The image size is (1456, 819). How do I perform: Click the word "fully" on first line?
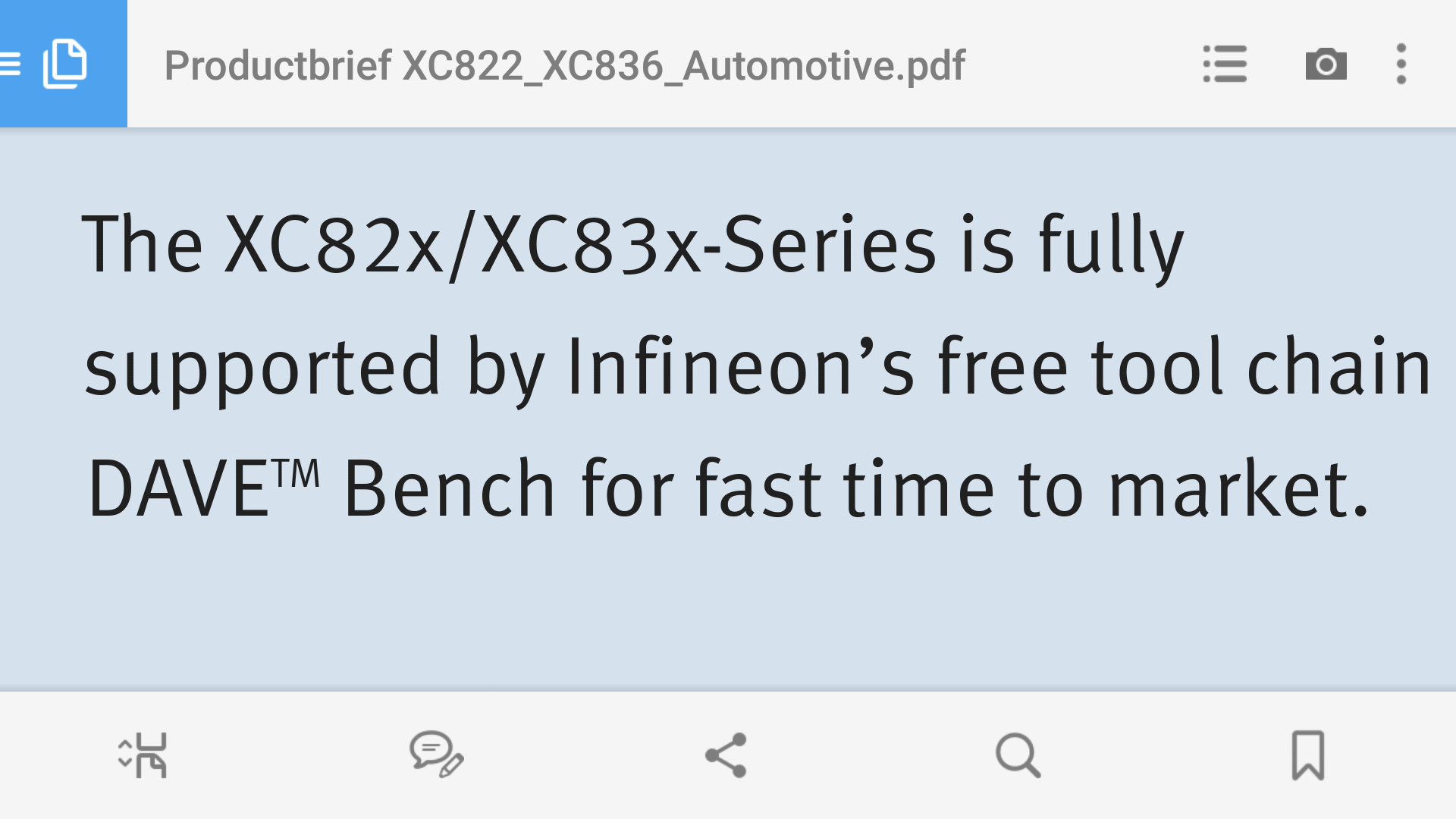(1110, 246)
